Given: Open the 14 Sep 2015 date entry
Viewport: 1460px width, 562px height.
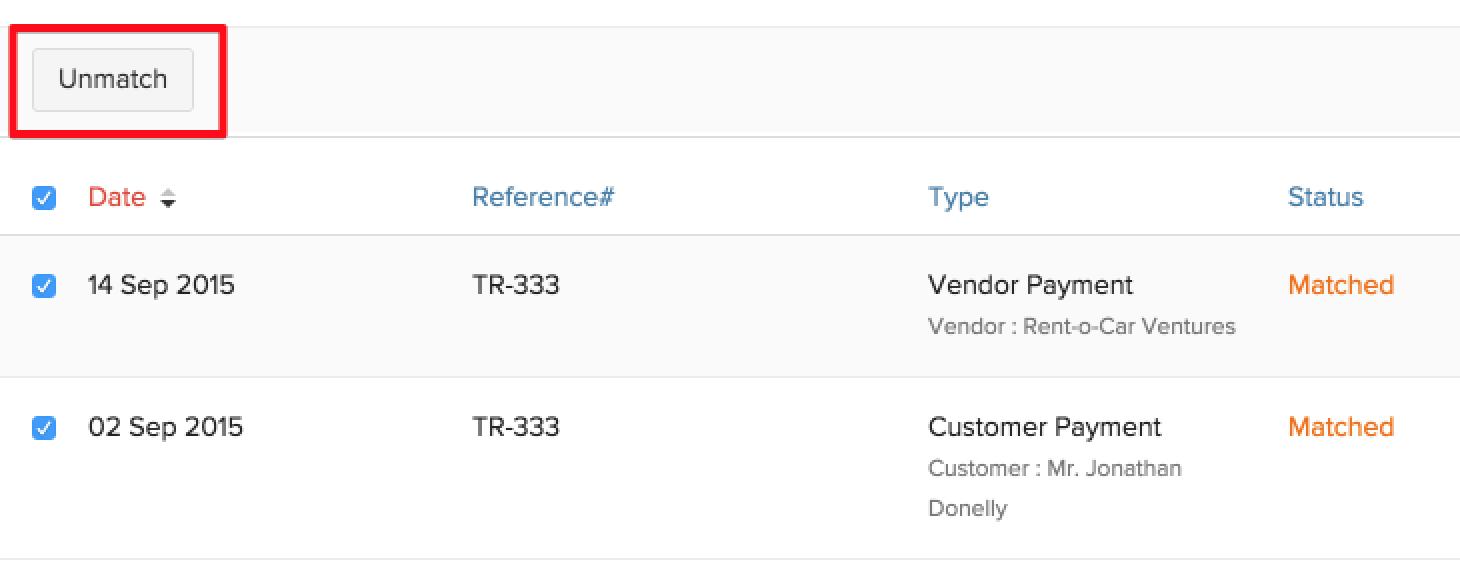Looking at the screenshot, I should [161, 285].
